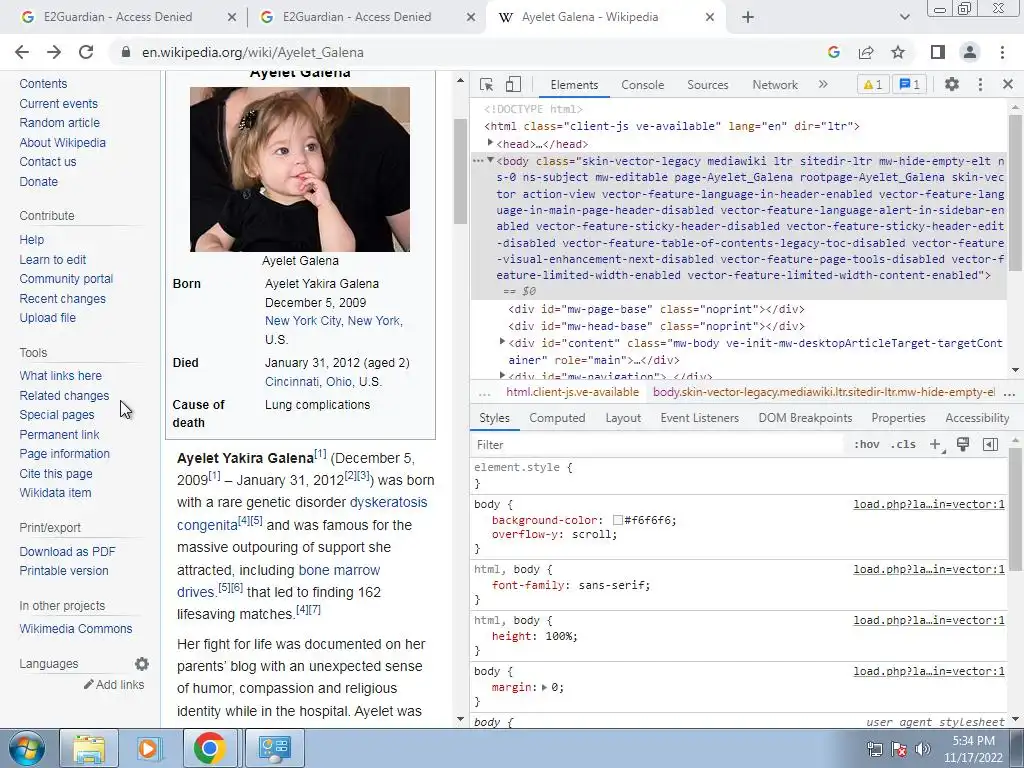Select html.client-js.ve-available breadcrumb

pyautogui.click(x=572, y=392)
